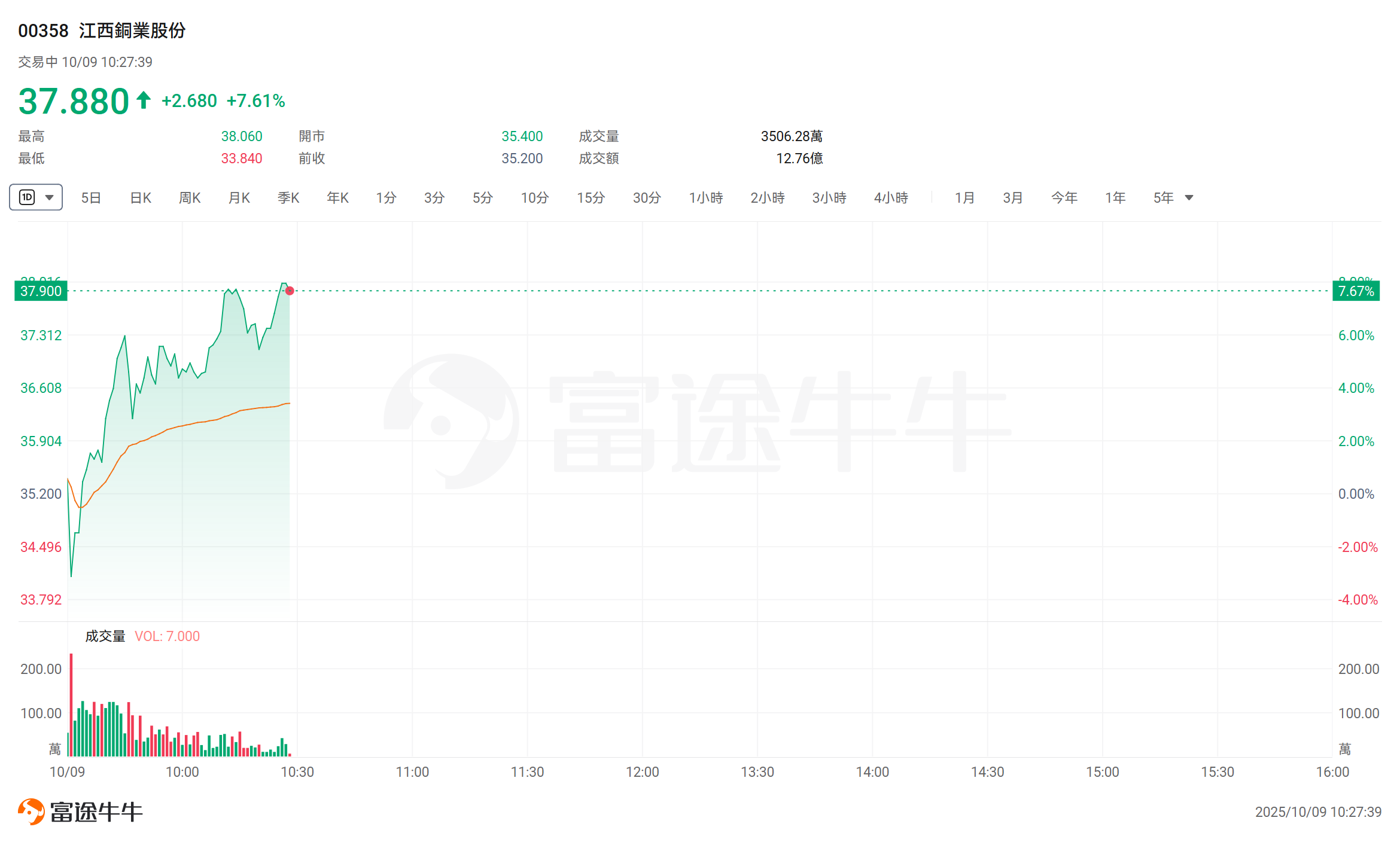
Task: Select the 1分 interval
Action: (386, 198)
